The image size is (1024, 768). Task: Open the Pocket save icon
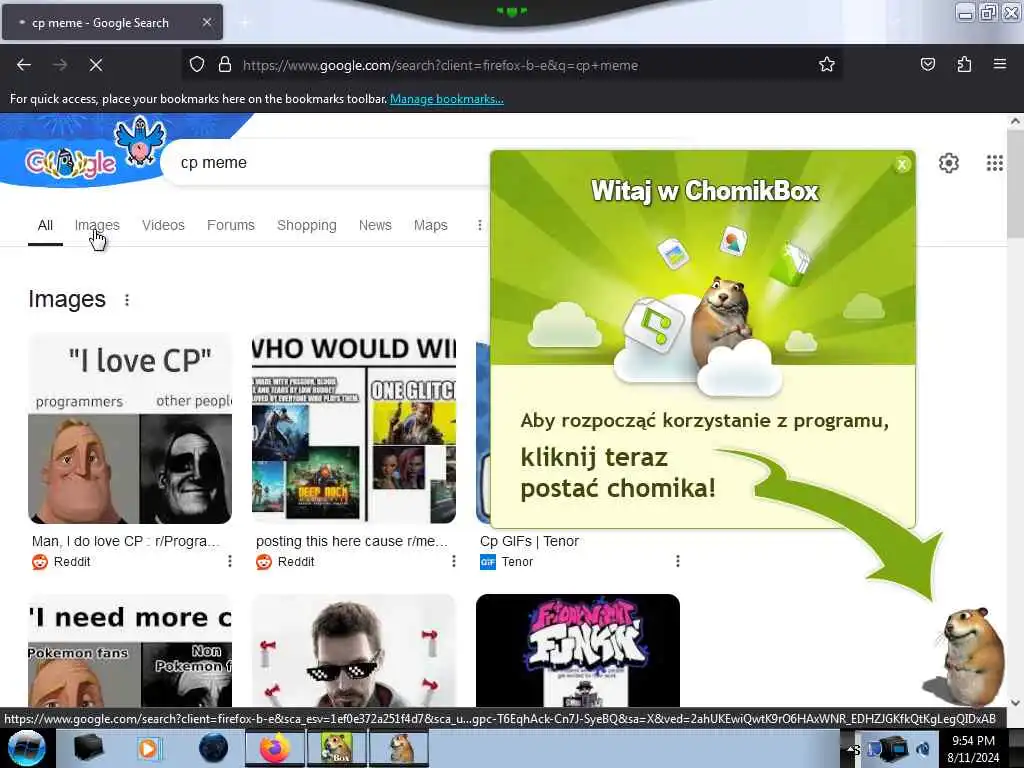coord(927,65)
